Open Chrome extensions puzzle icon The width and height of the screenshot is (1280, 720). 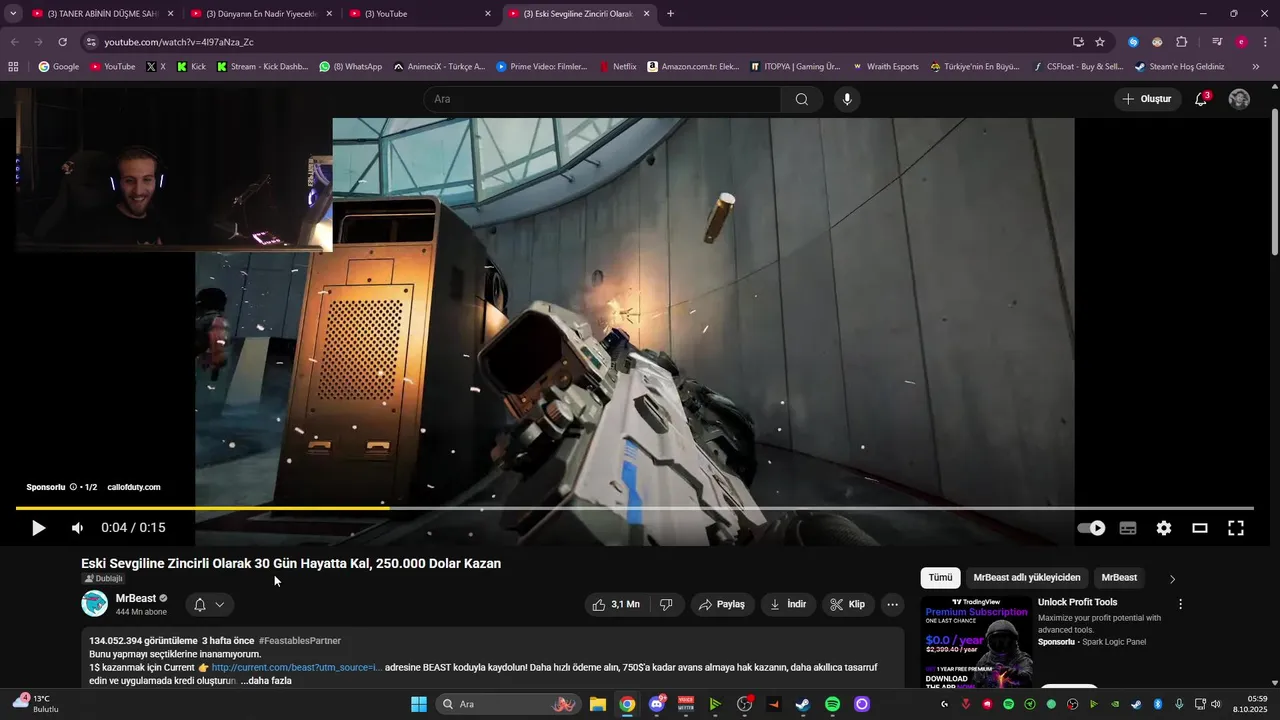point(1181,42)
